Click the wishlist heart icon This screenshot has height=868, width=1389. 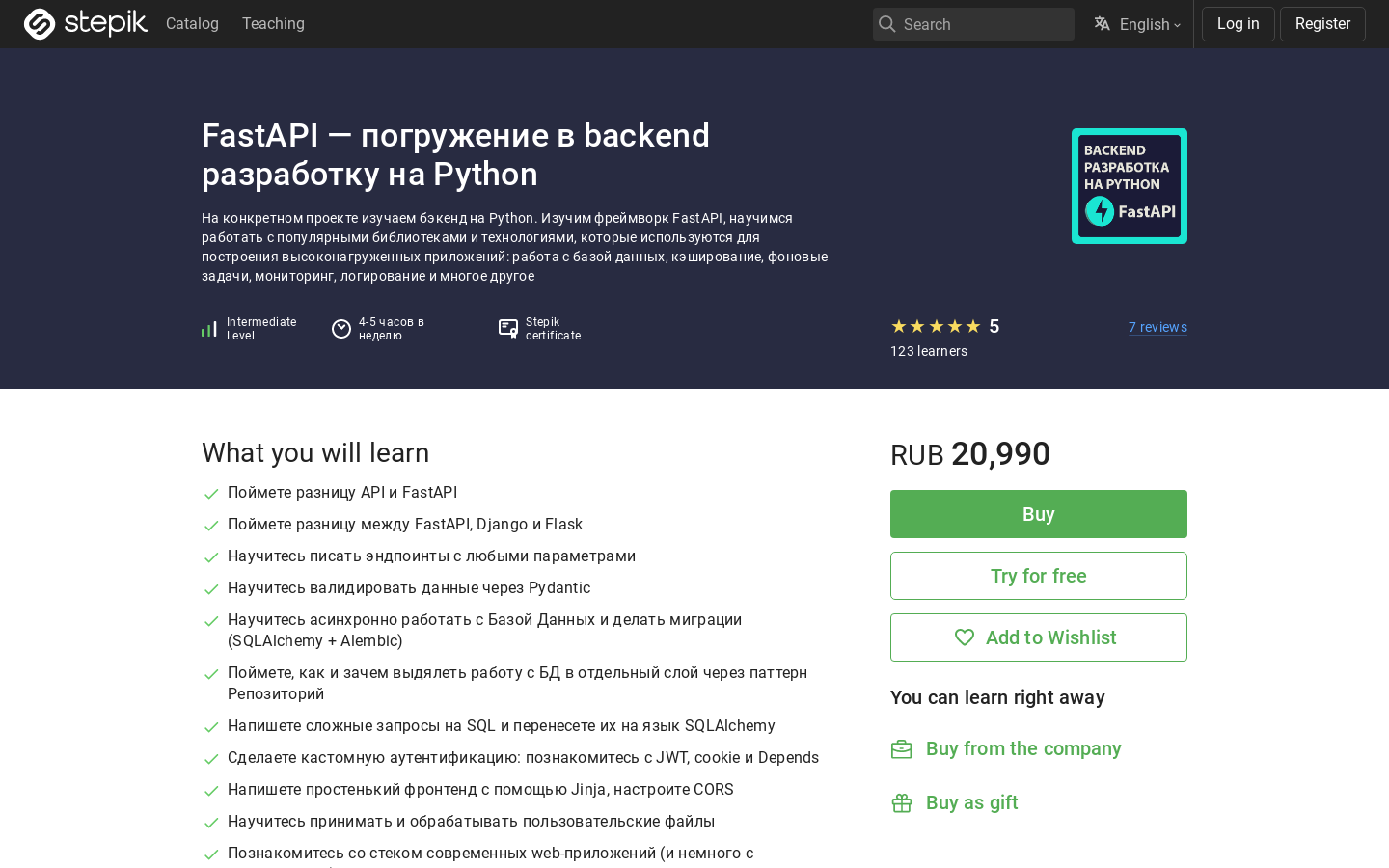(965, 637)
